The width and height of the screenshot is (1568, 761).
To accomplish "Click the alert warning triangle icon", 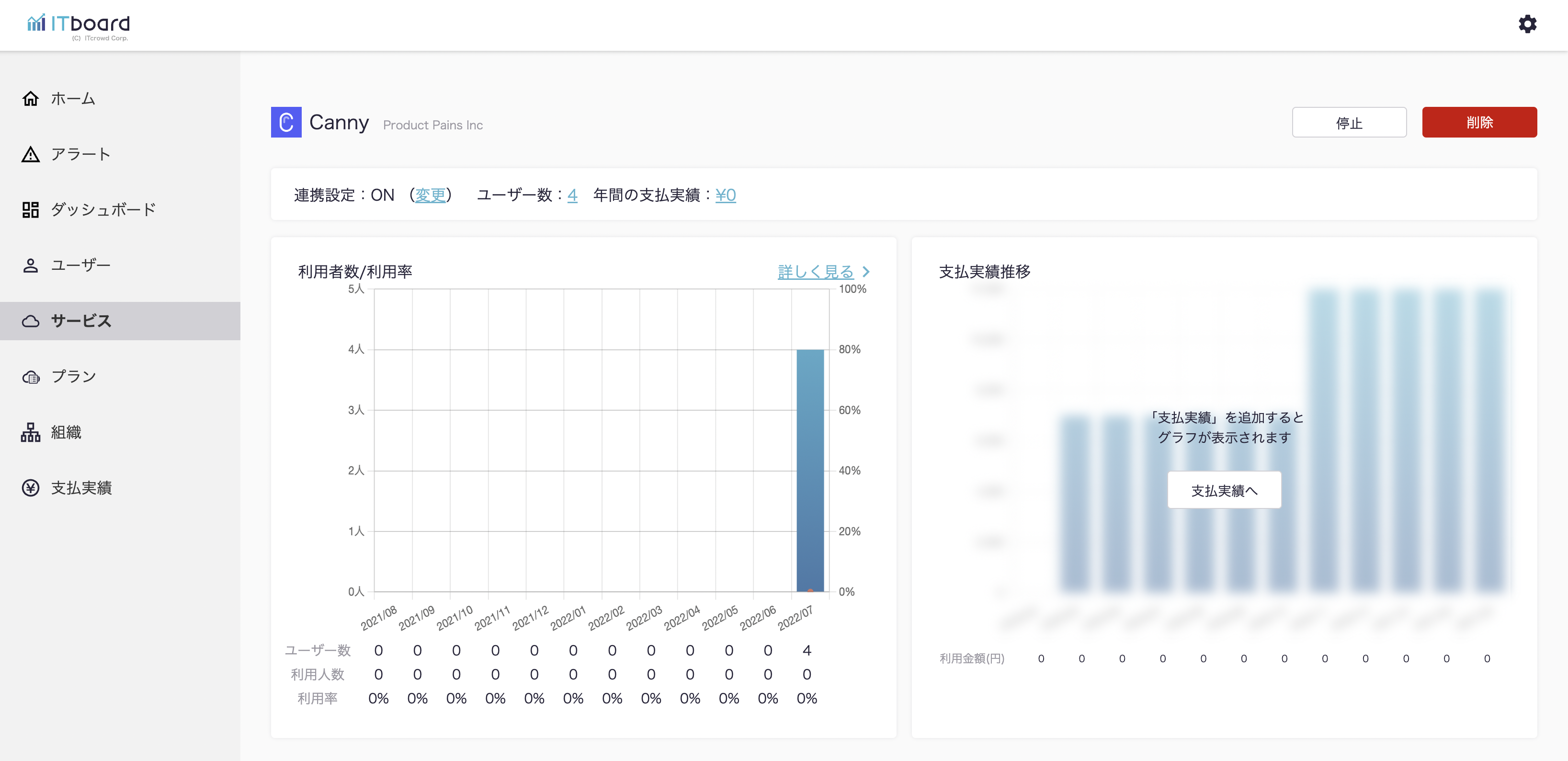I will (x=31, y=154).
